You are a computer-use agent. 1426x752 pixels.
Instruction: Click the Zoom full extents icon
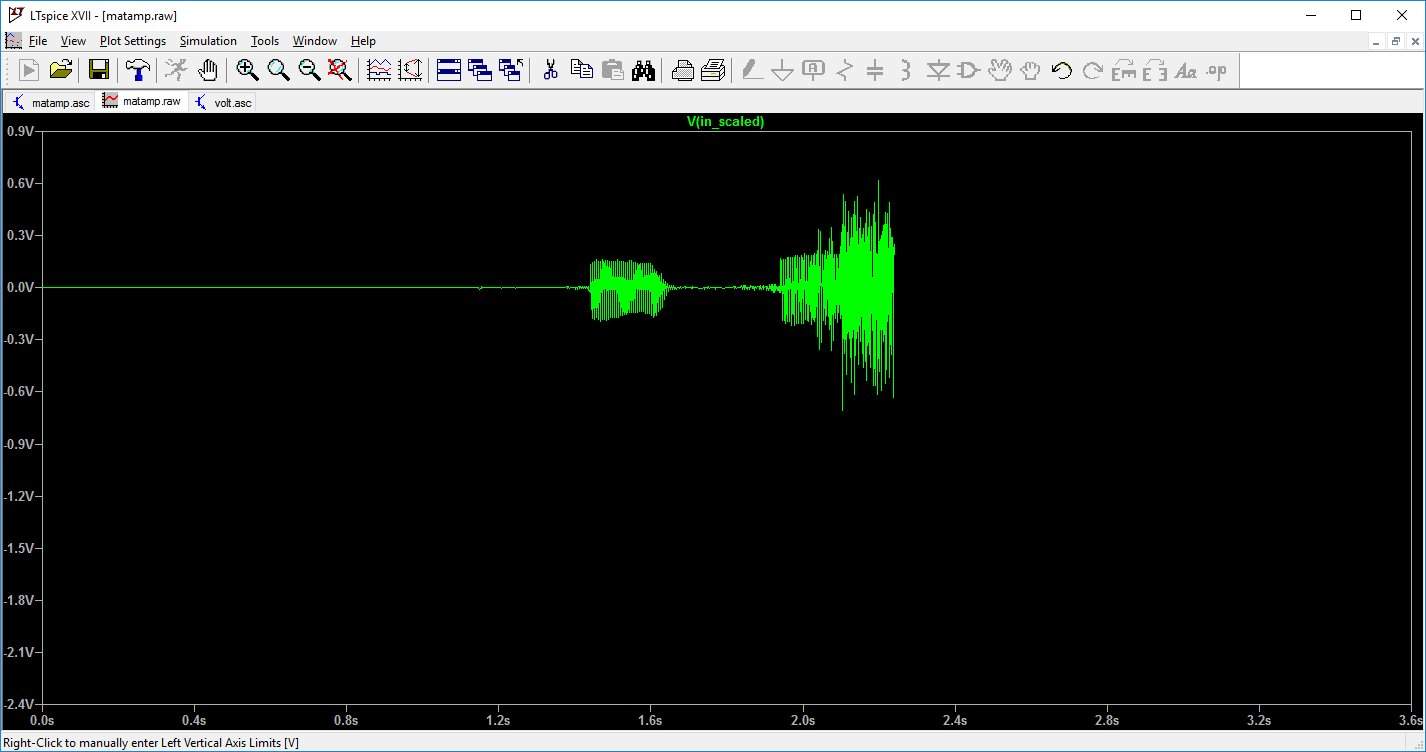coord(340,70)
